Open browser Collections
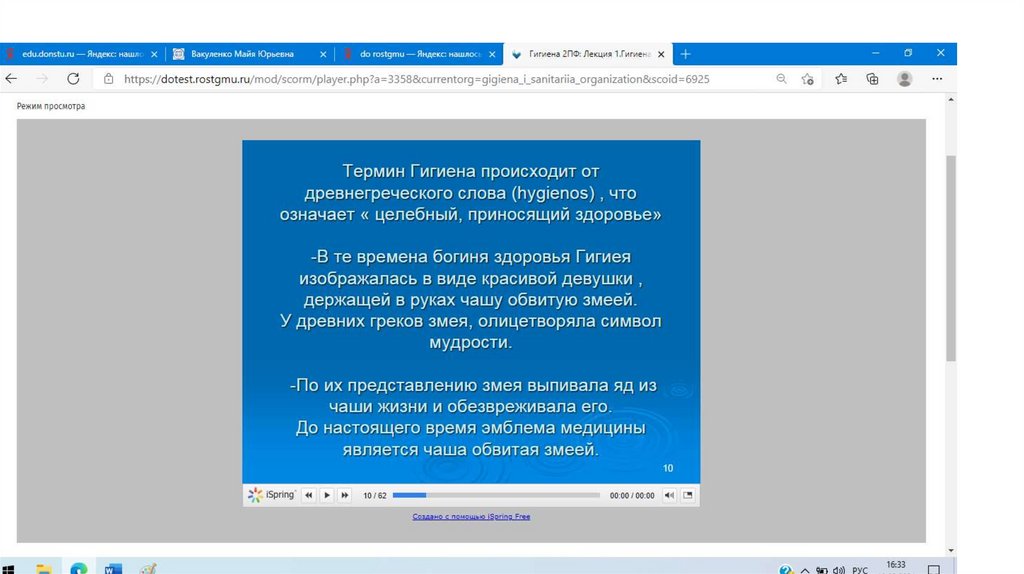Image resolution: width=1024 pixels, height=574 pixels. (x=872, y=79)
